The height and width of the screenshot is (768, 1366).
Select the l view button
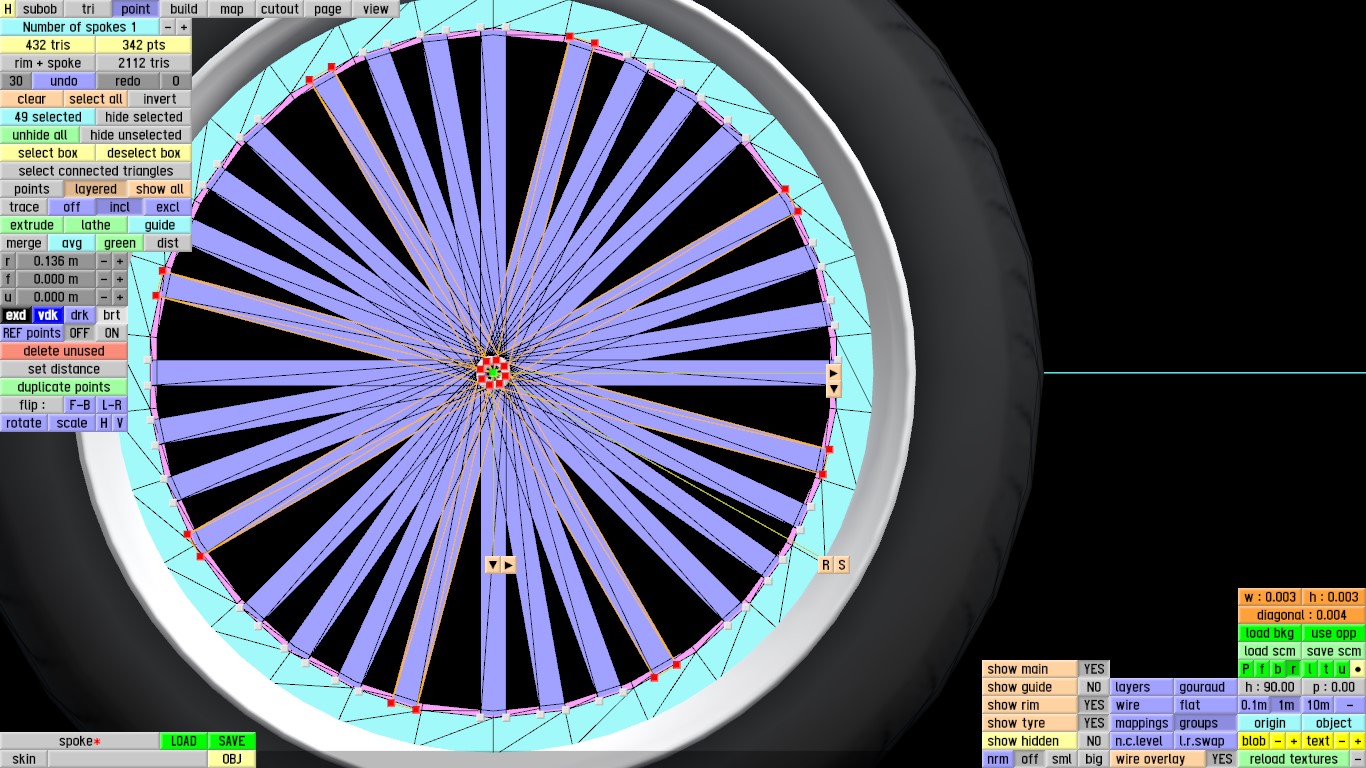pyautogui.click(x=1310, y=669)
